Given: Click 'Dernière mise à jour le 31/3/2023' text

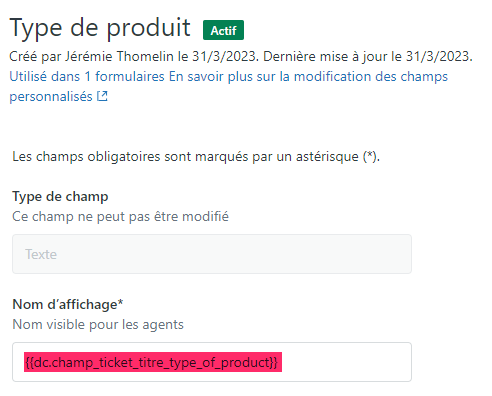Looking at the screenshot, I should tap(368, 56).
